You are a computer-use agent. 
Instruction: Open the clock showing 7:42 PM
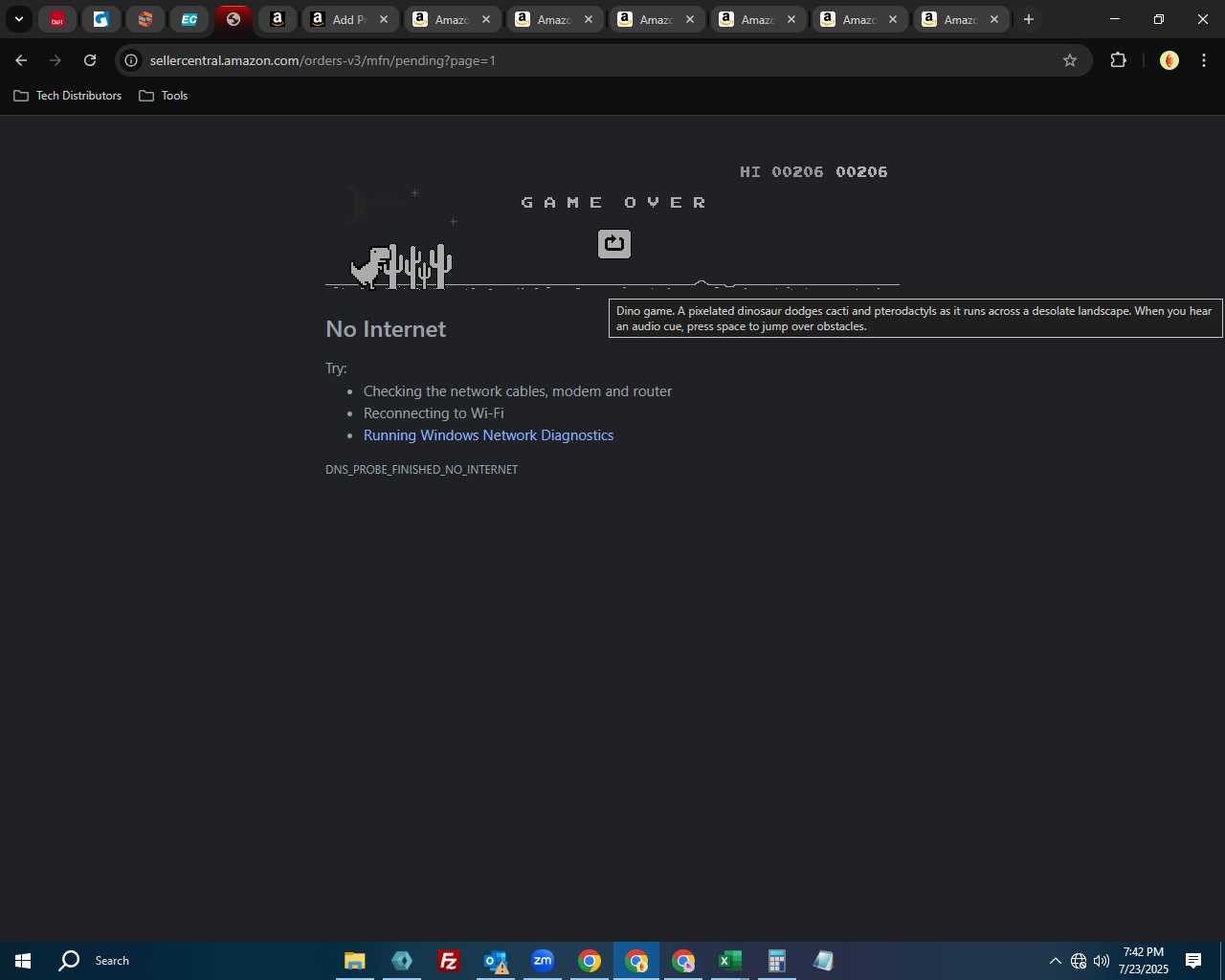point(1144,961)
